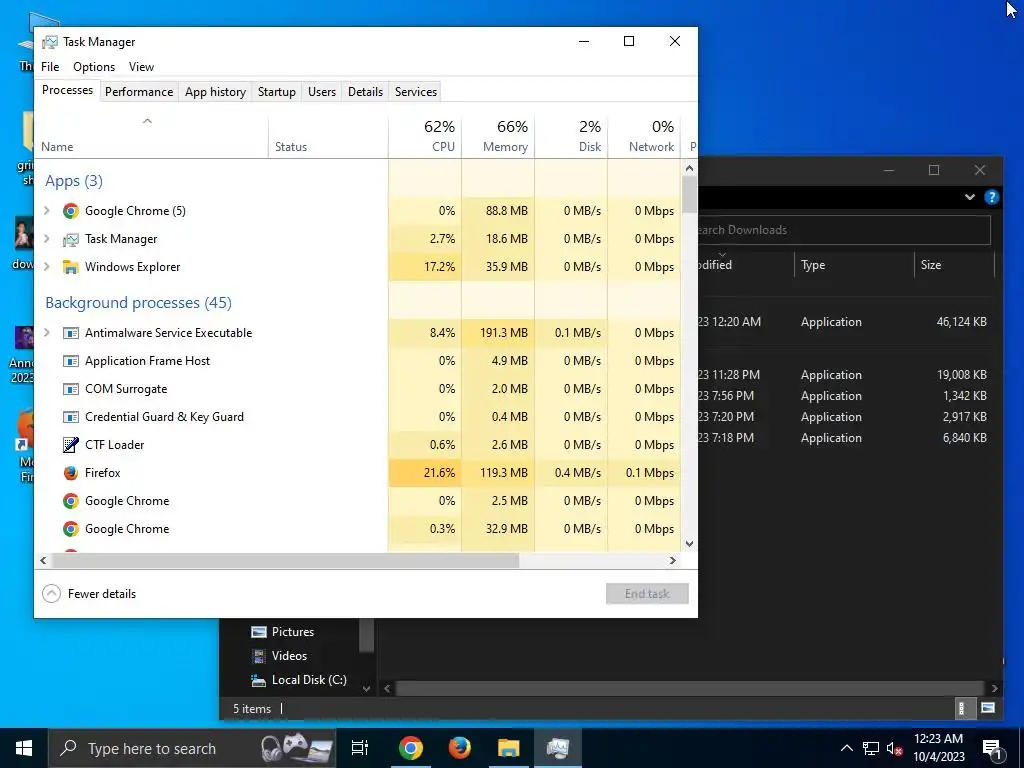Click the process list vertical scrollbar thumb

click(689, 195)
